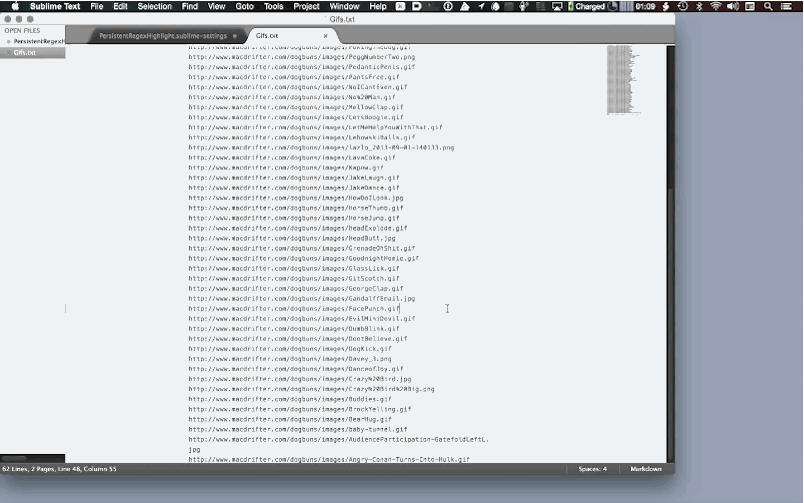The height and width of the screenshot is (503, 804).
Task: Click the unsaved dot on PersistentRegexHighlight tab
Action: (x=235, y=36)
